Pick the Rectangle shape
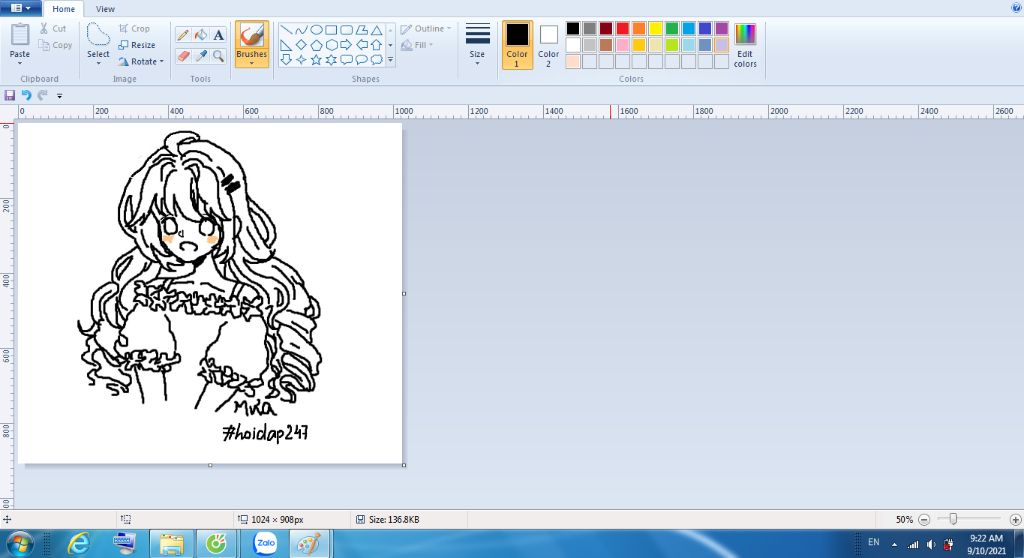The width and height of the screenshot is (1024, 558). 331,30
